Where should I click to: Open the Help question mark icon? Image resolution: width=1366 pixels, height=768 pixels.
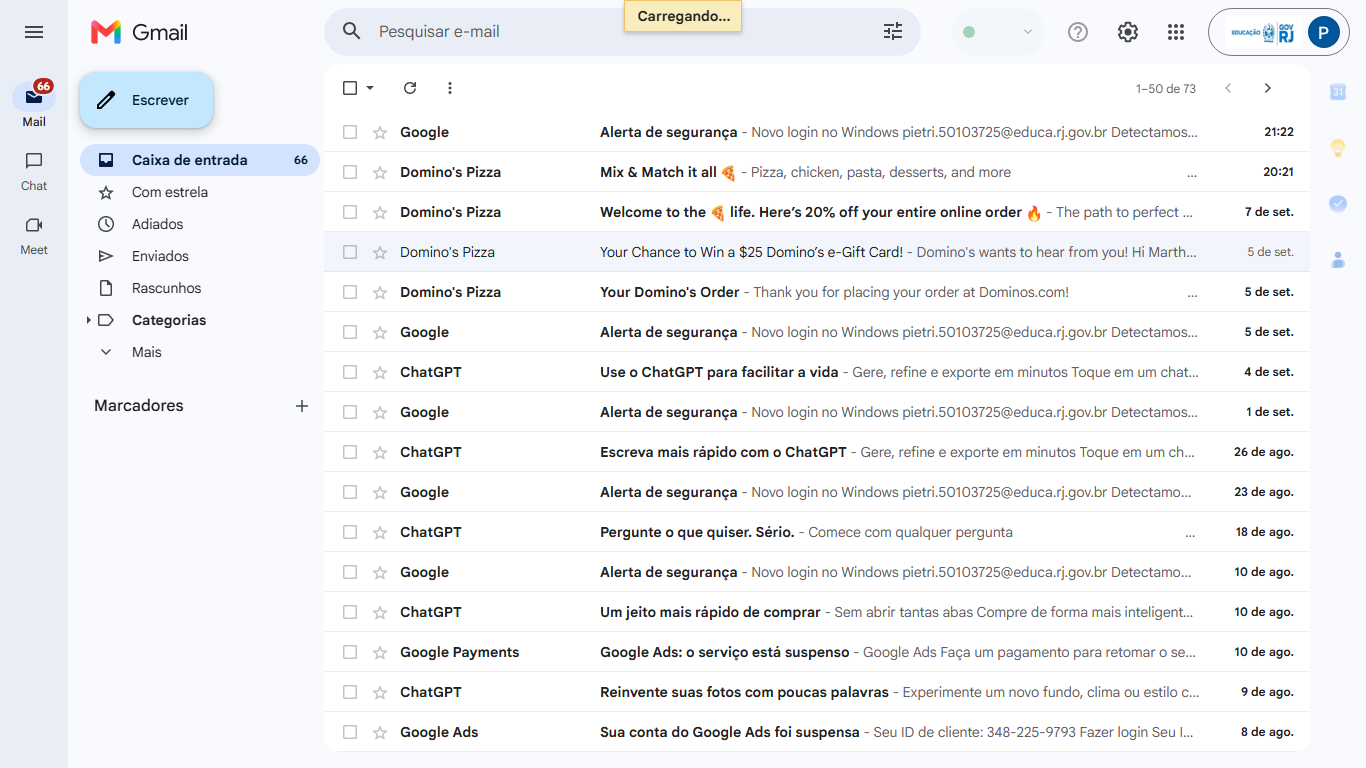[x=1078, y=32]
